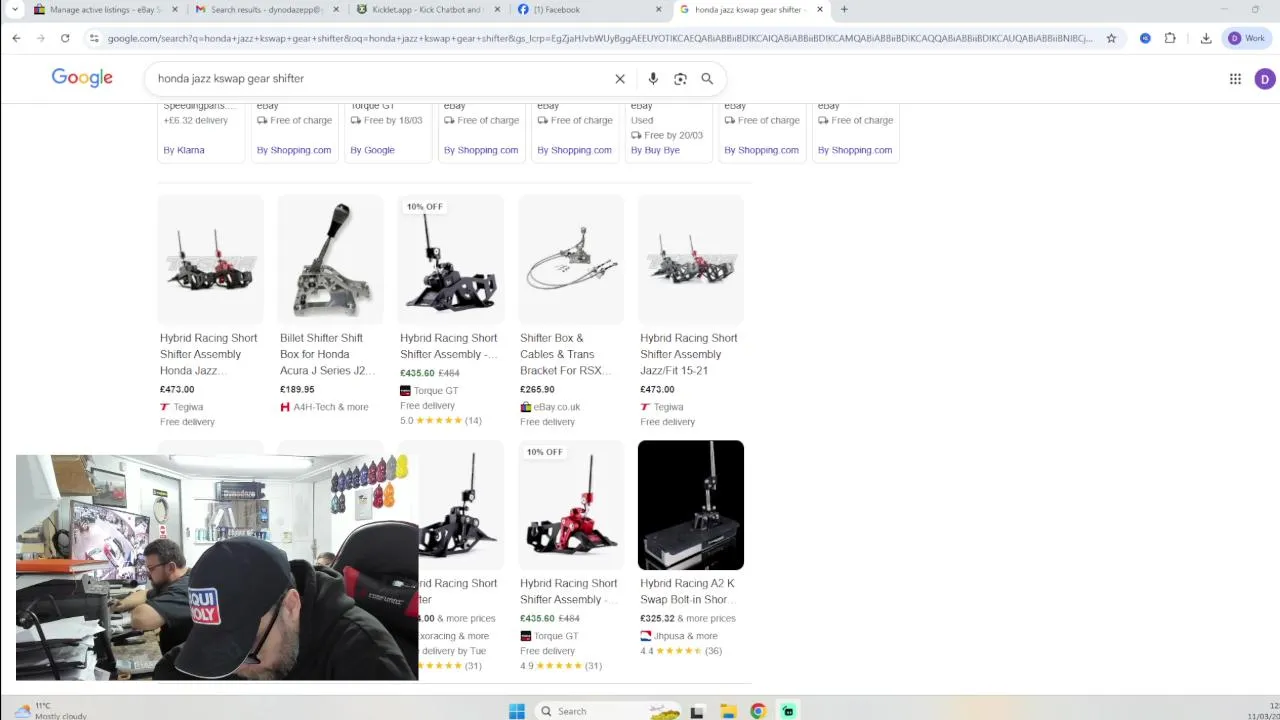Click the Shifter Box & Cables product image
Screen dimensions: 1280x720
[x=570, y=259]
